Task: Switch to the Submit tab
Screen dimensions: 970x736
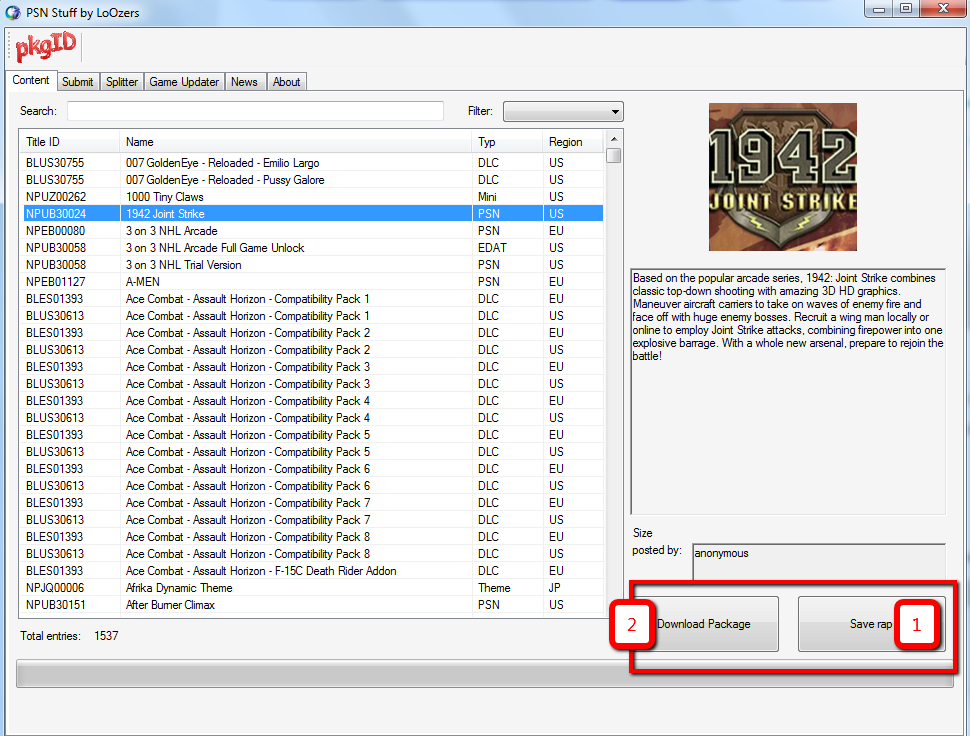Action: point(77,82)
